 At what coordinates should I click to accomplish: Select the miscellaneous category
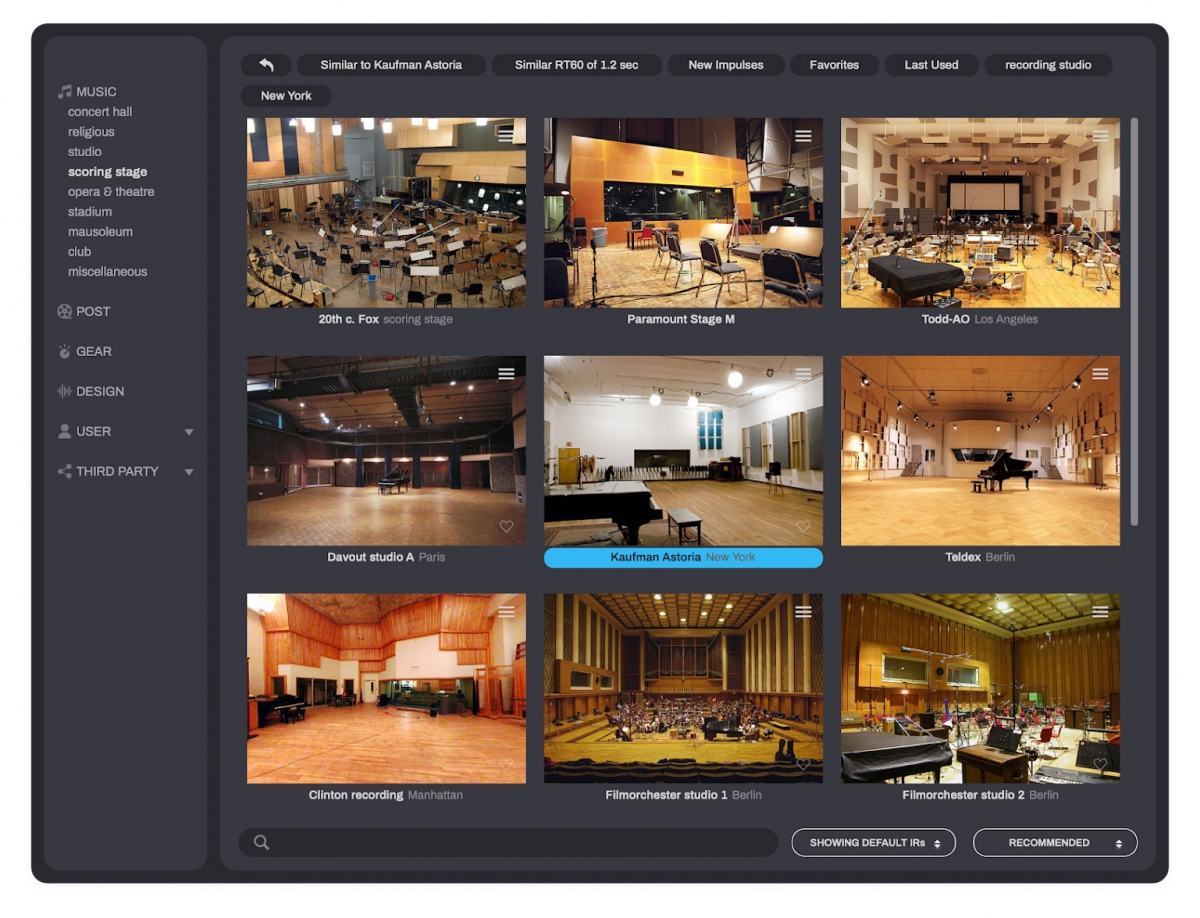pyautogui.click(x=108, y=272)
